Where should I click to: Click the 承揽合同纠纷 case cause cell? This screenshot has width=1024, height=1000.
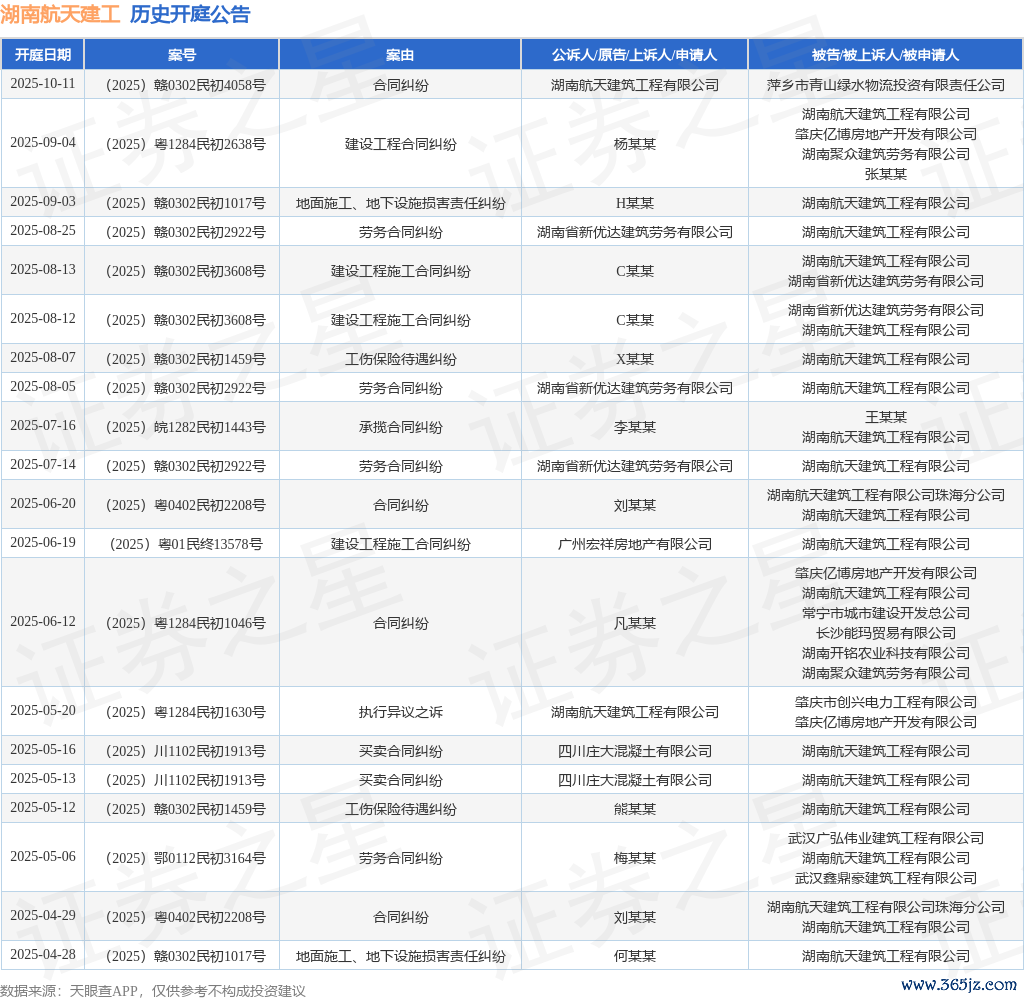pyautogui.click(x=400, y=427)
